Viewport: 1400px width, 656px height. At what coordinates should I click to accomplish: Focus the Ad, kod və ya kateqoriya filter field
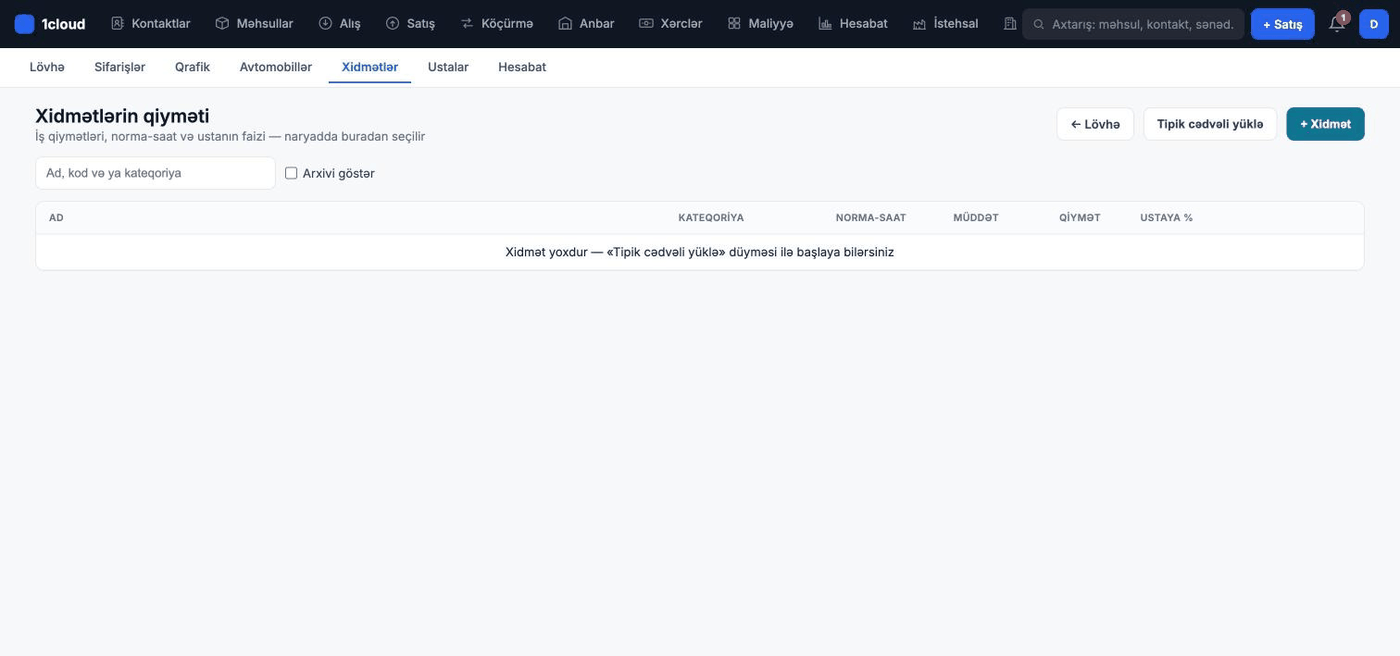pos(155,173)
